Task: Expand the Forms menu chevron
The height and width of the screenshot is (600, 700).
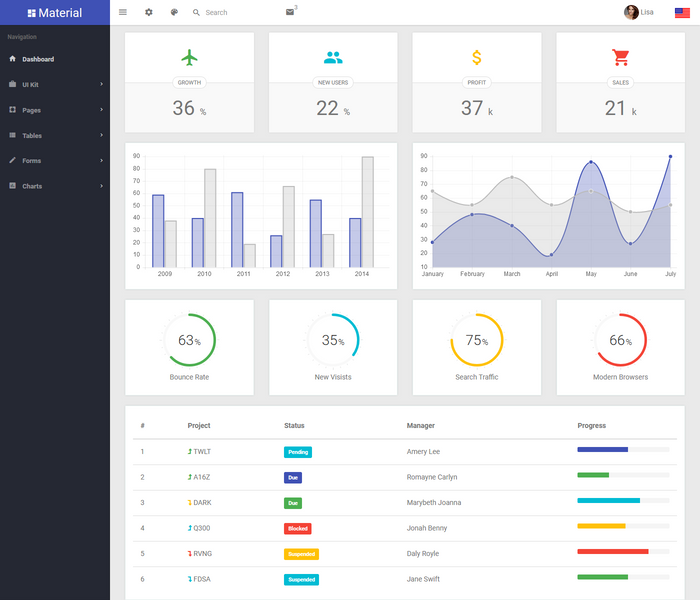Action: click(102, 160)
